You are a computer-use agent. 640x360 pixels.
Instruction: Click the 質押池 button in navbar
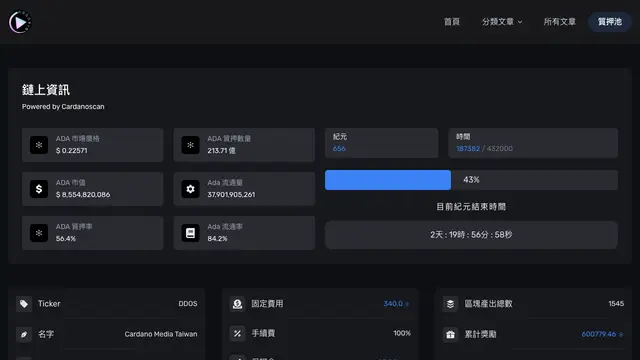(x=609, y=22)
